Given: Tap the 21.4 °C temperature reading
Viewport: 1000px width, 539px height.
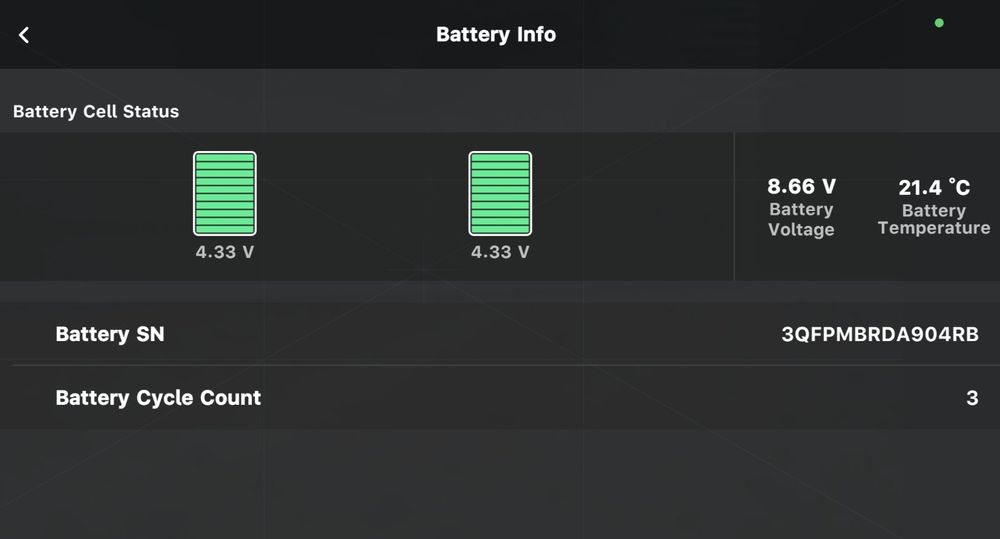Looking at the screenshot, I should click(934, 187).
